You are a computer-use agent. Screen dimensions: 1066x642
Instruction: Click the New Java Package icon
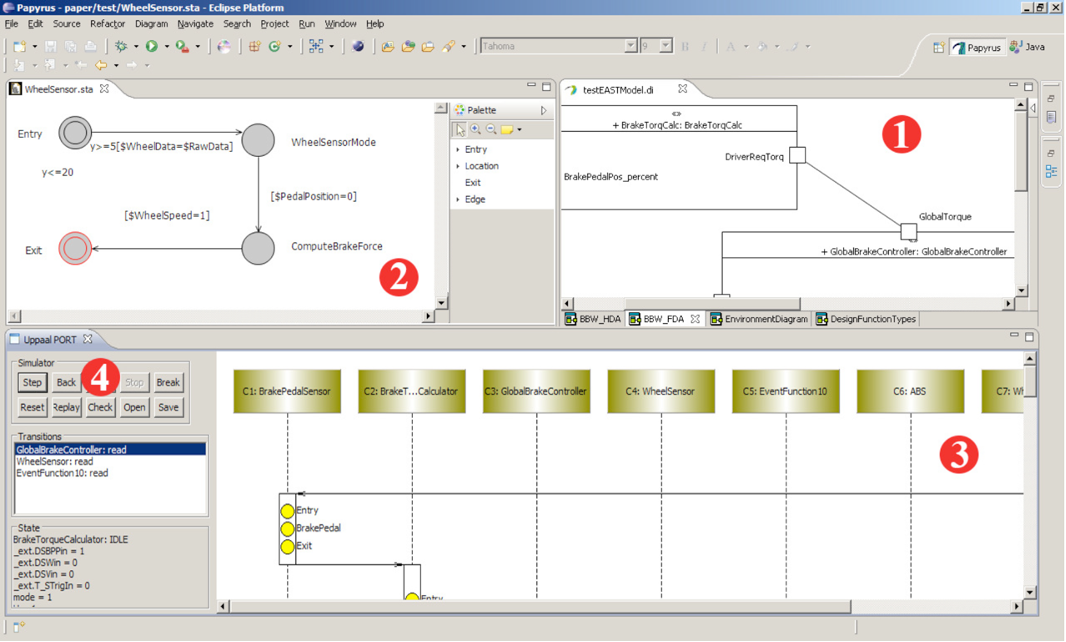pos(254,46)
